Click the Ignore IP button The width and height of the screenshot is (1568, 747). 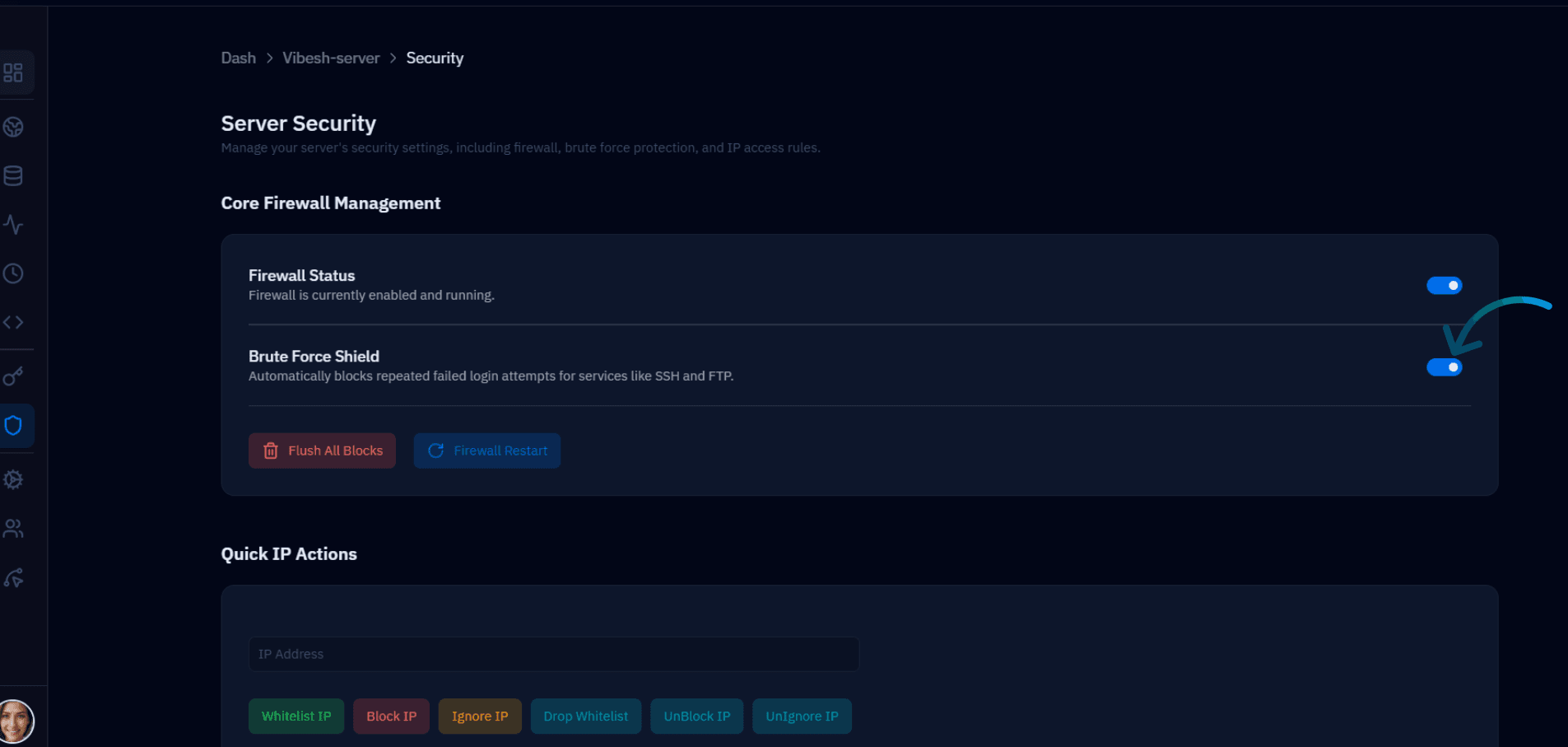pos(480,717)
